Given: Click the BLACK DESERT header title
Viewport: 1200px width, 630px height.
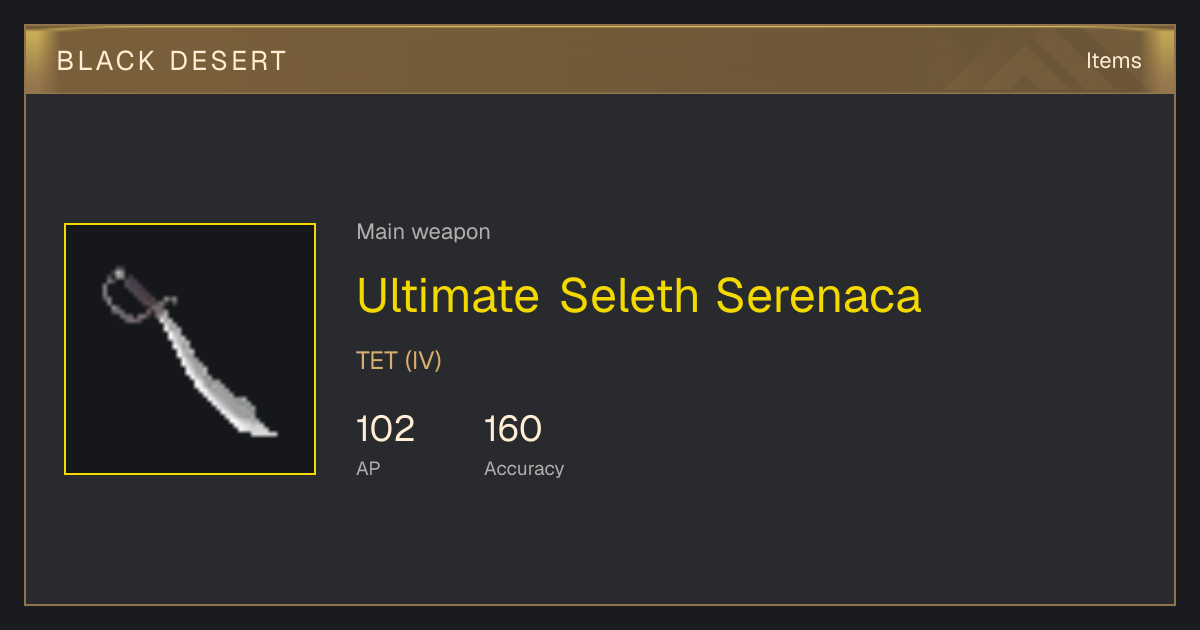Looking at the screenshot, I should pyautogui.click(x=172, y=61).
